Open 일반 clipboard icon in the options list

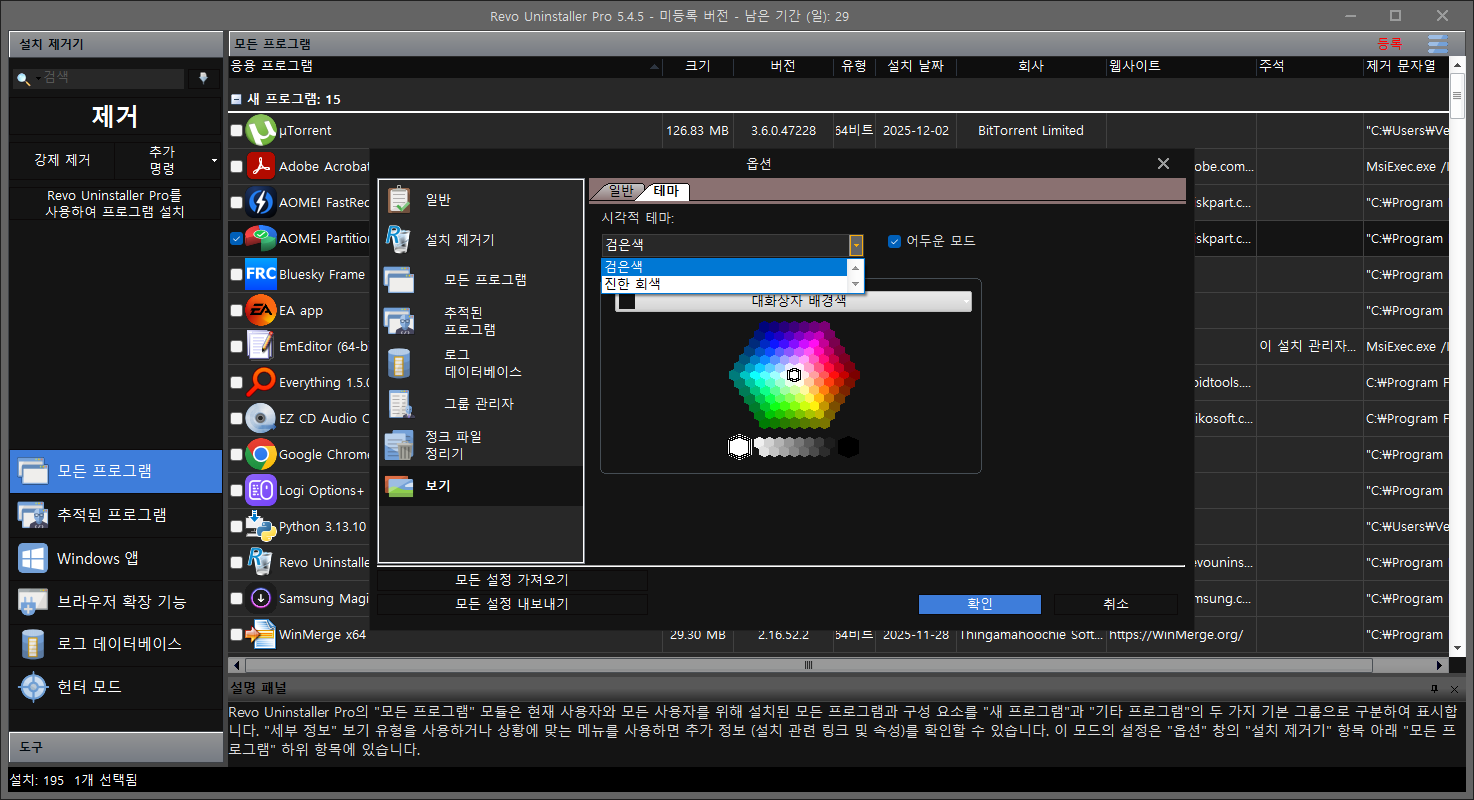point(399,200)
